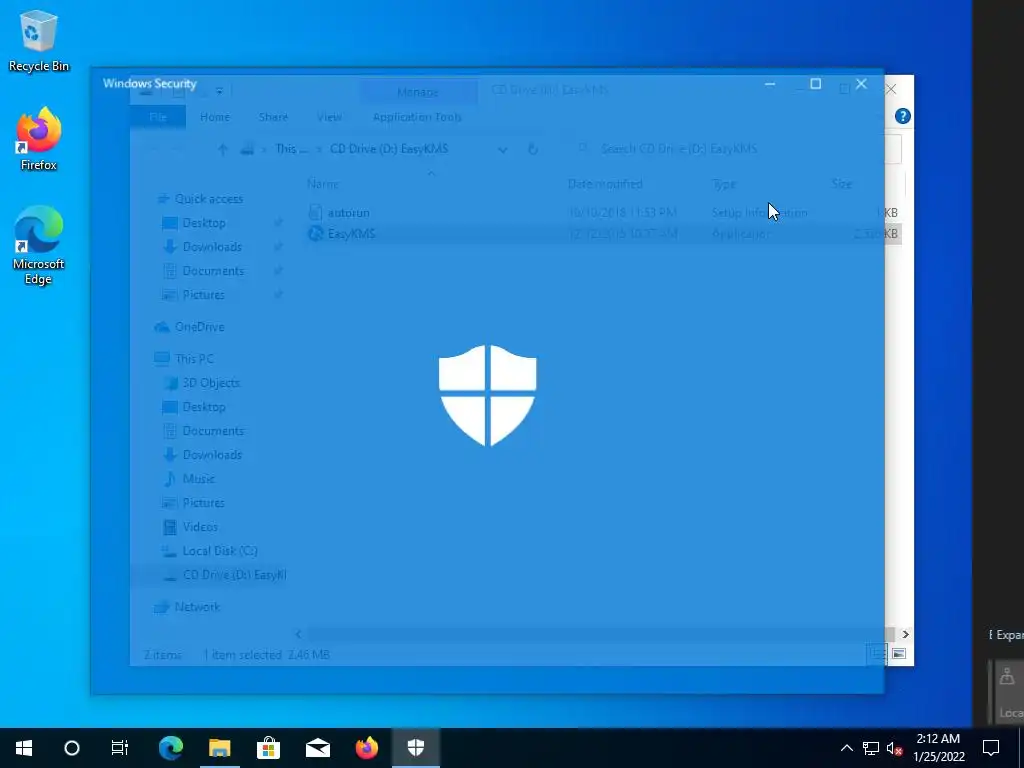1024x768 pixels.
Task: Open the Action Center notifications icon
Action: (991, 748)
